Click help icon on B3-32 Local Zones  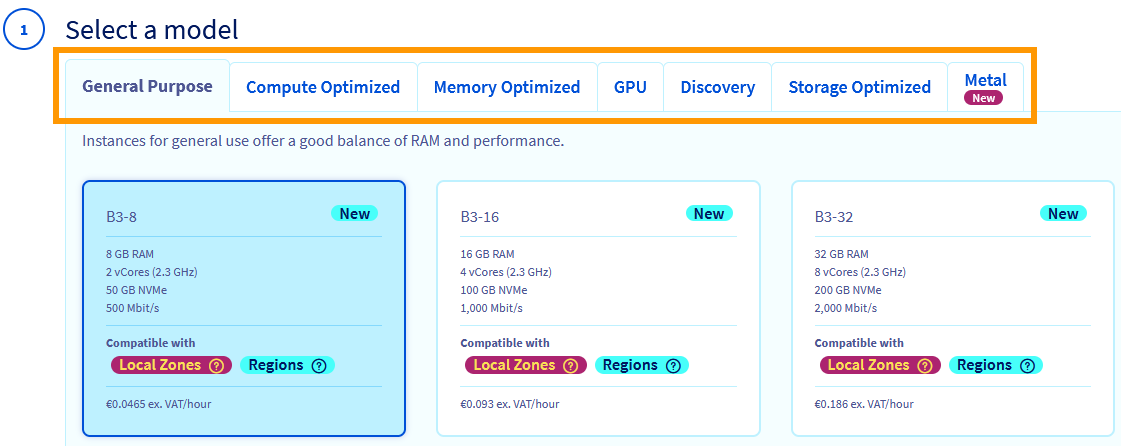926,365
